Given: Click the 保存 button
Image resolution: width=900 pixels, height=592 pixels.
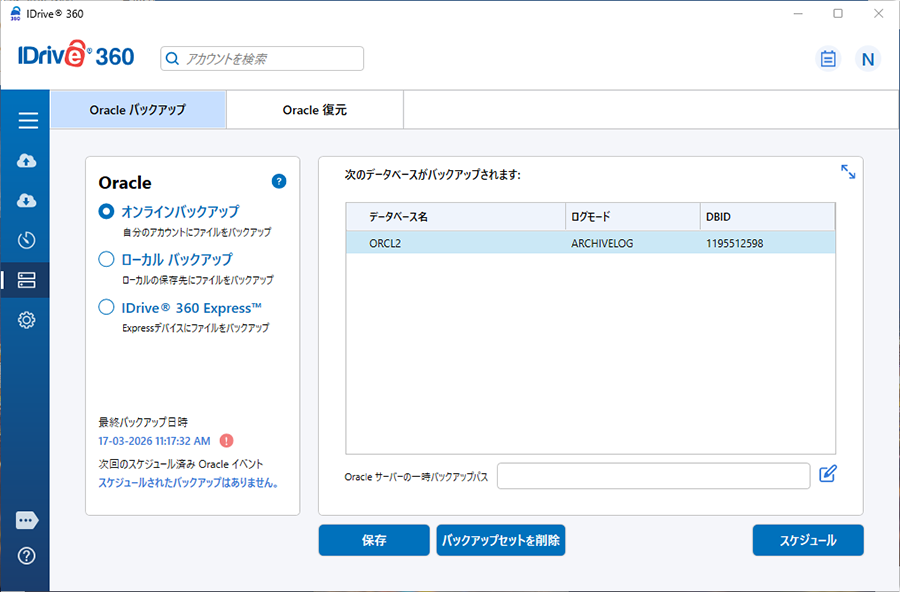Looking at the screenshot, I should coord(374,540).
